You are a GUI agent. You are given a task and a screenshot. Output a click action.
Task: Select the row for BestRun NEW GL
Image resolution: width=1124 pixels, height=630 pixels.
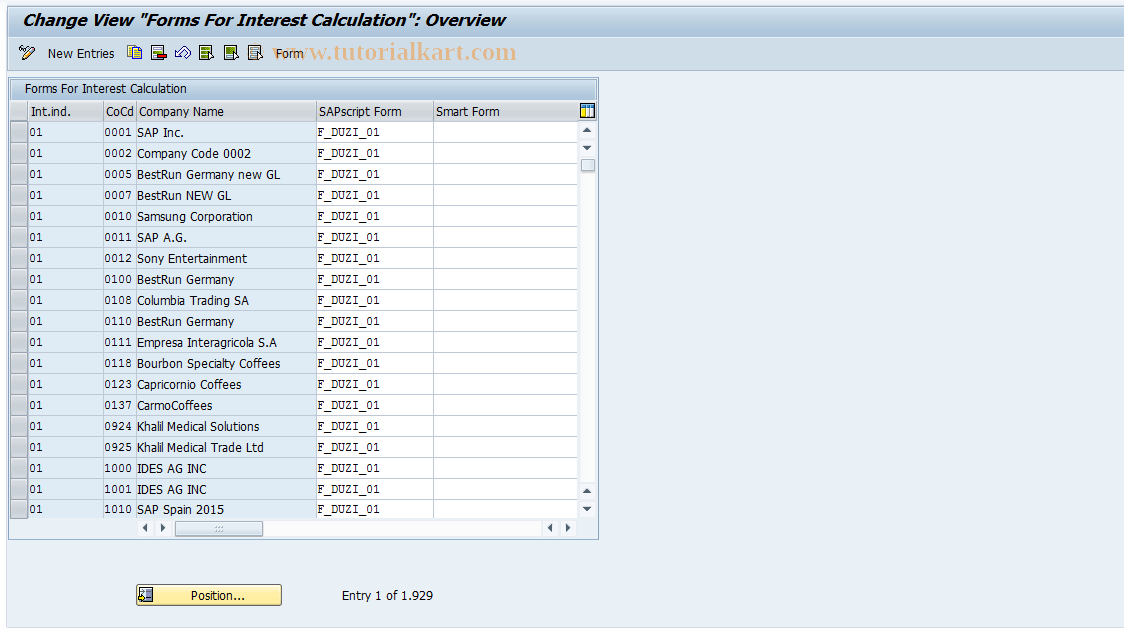point(19,196)
